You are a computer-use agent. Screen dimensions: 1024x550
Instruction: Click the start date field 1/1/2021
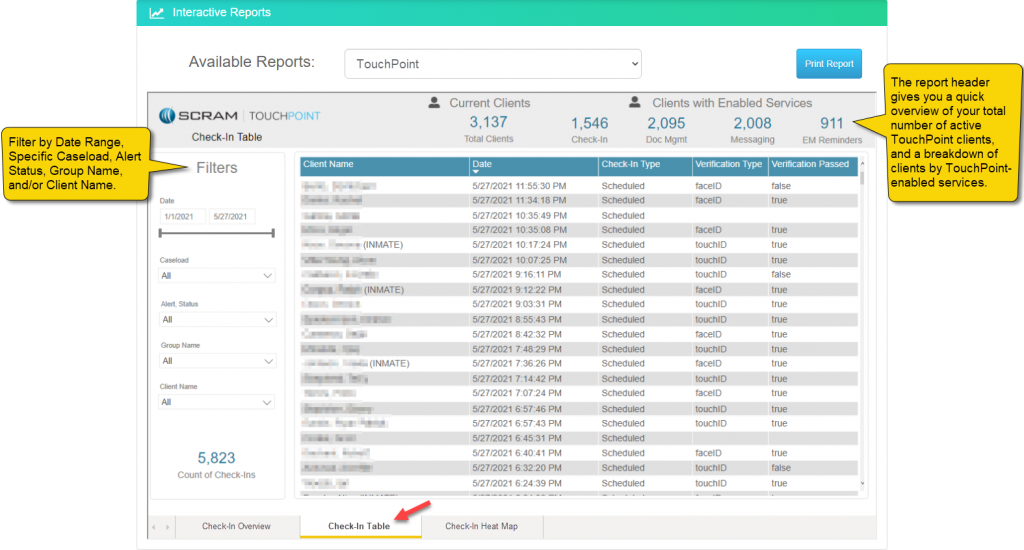(x=182, y=216)
